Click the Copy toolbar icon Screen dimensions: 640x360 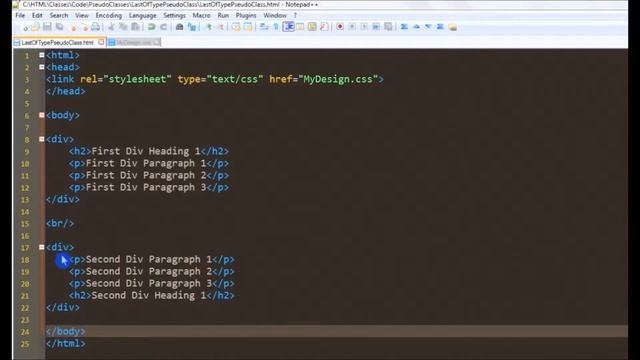coord(123,27)
